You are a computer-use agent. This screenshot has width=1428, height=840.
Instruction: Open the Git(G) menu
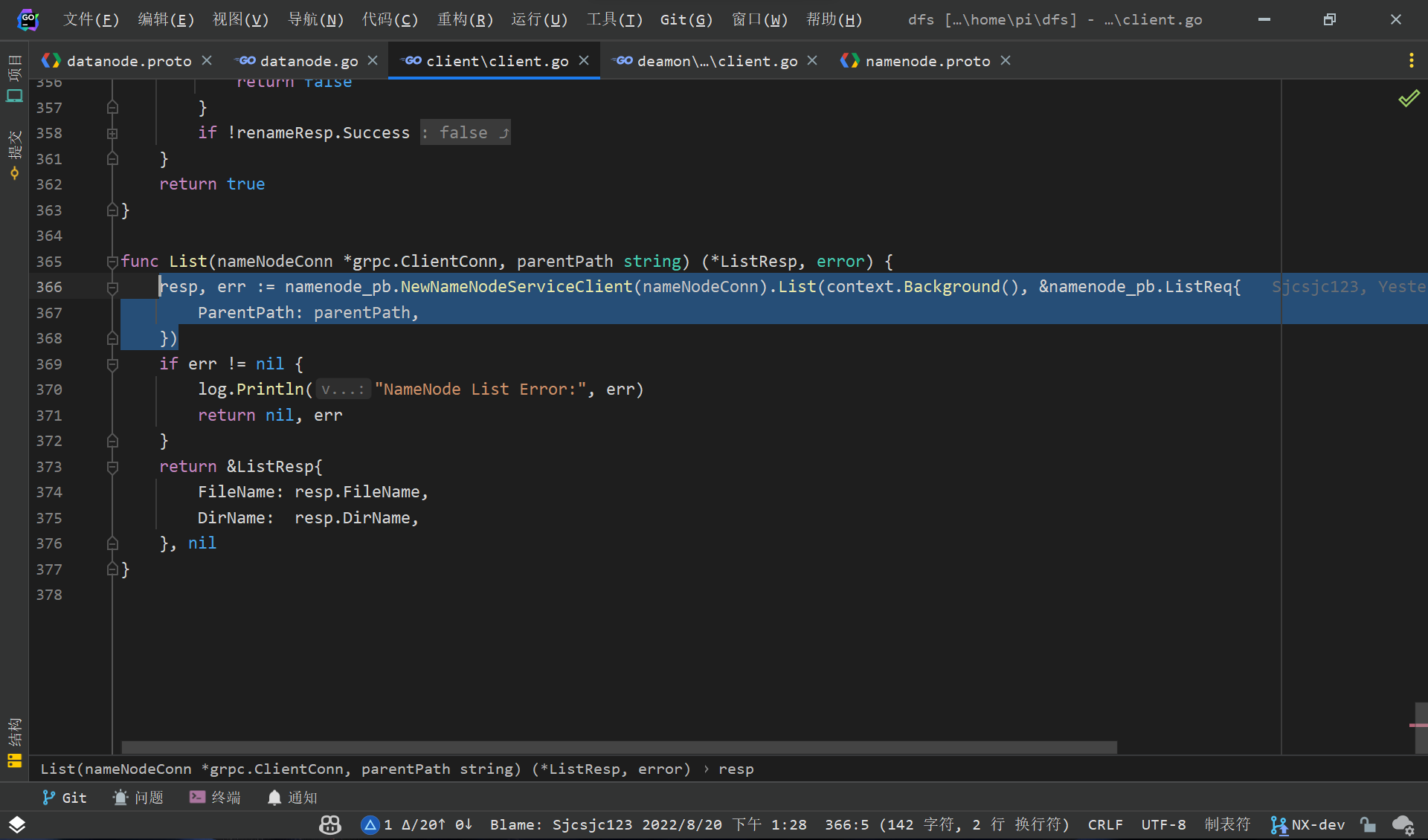click(686, 19)
